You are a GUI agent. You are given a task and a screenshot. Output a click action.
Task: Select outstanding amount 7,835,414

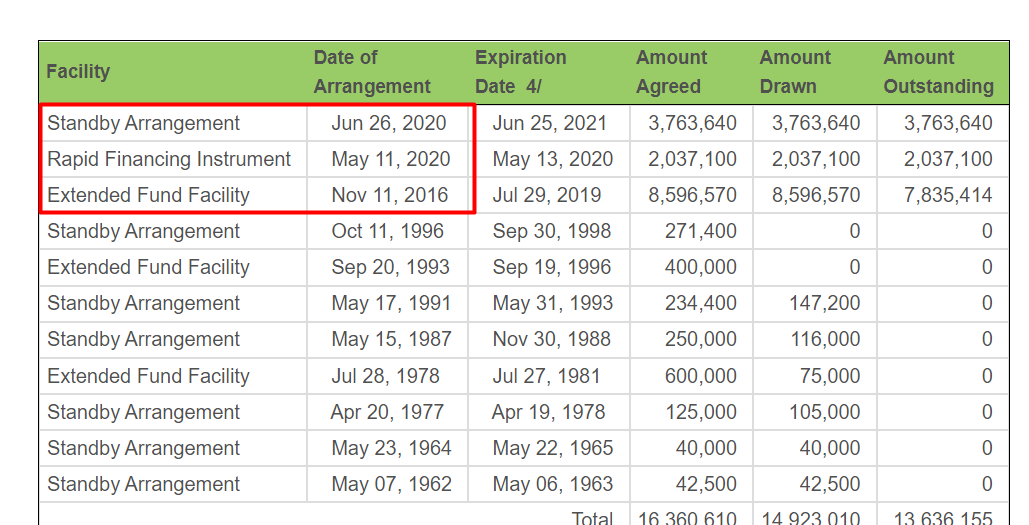[948, 195]
